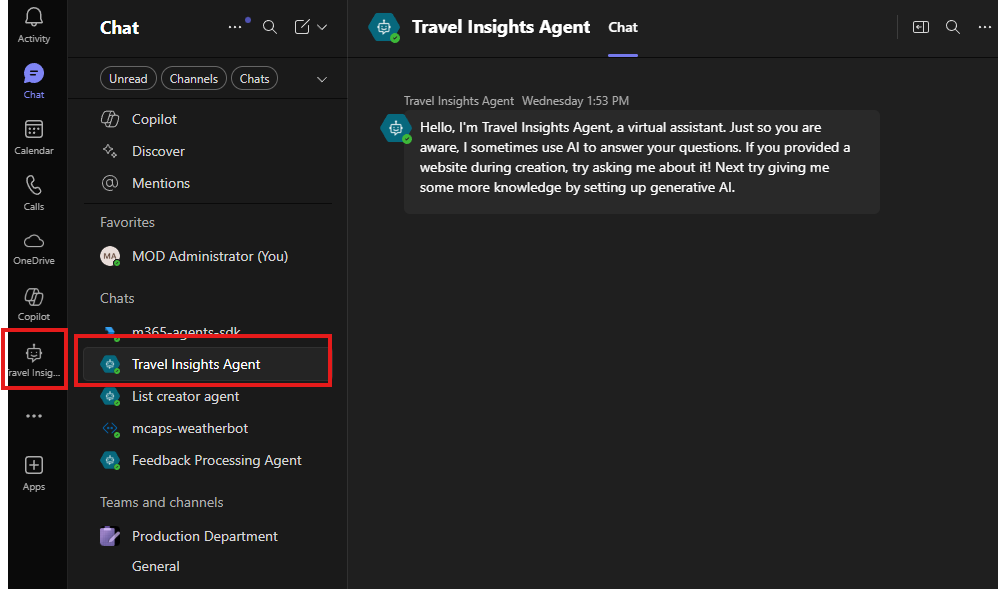Click the MOD Administrator avatar icon
998x589 pixels.
click(110, 256)
